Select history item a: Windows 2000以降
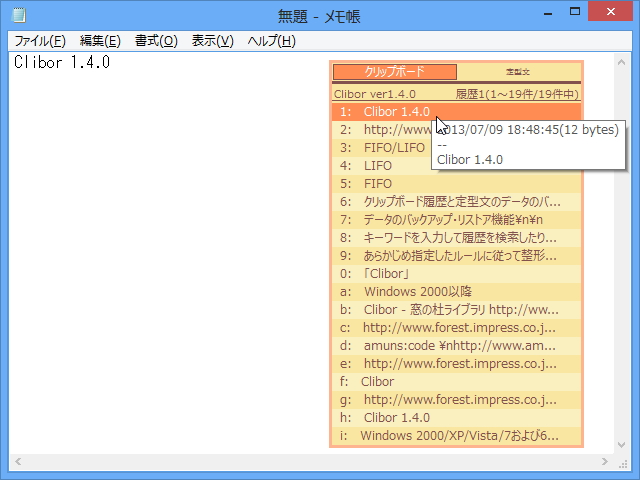 (456, 291)
